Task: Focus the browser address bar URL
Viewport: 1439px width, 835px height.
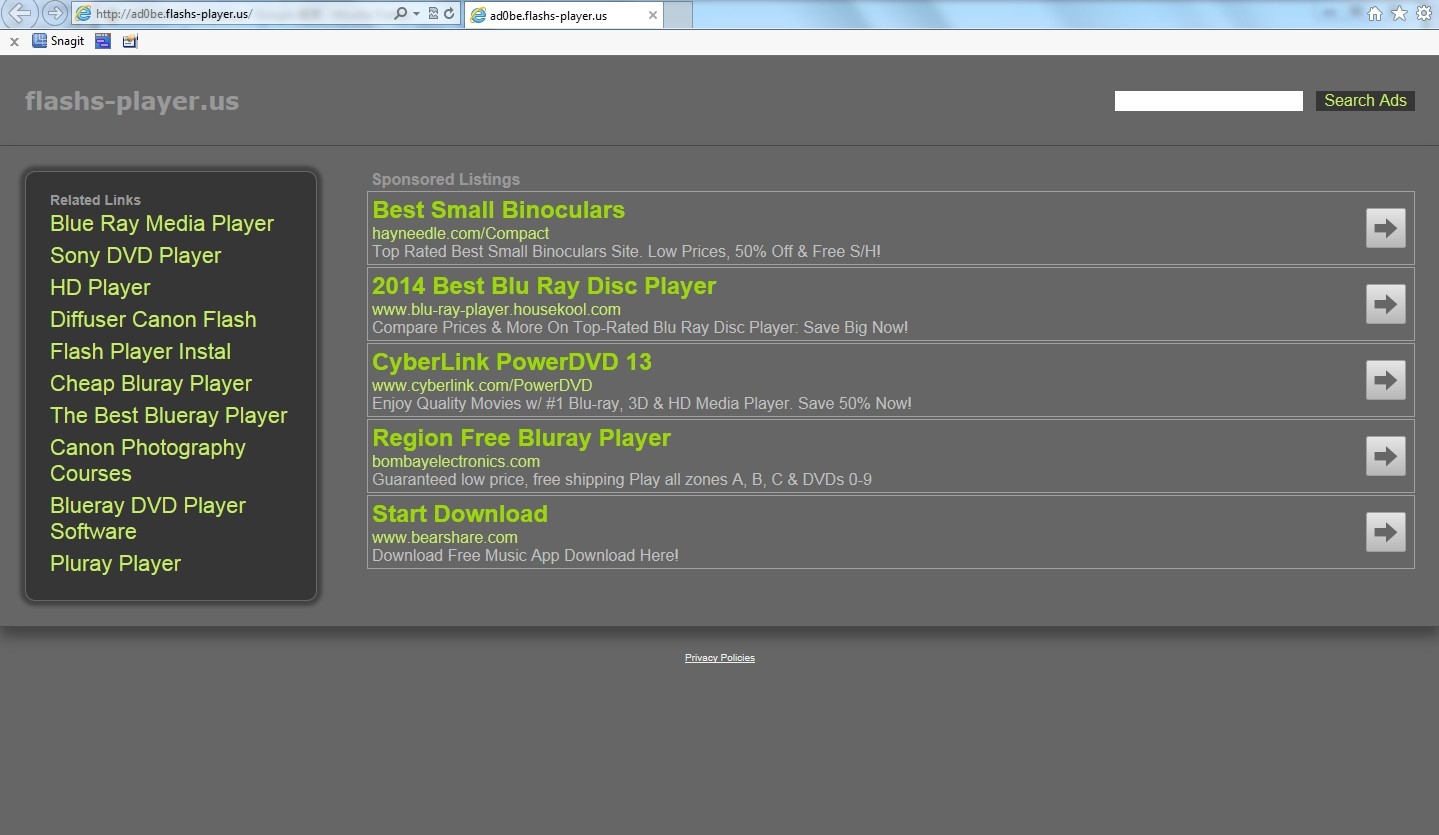Action: point(230,14)
